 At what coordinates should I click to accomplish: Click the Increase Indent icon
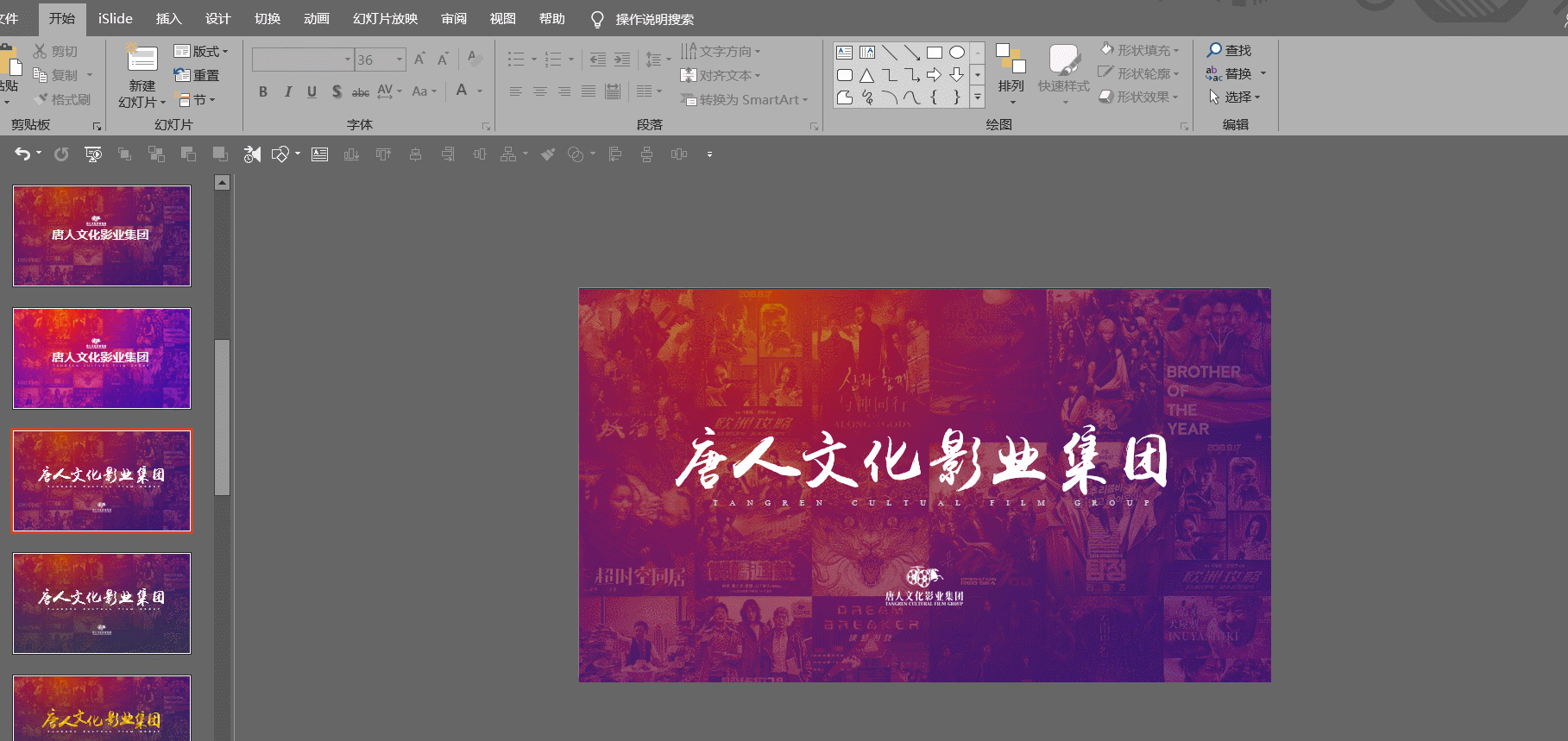[622, 60]
